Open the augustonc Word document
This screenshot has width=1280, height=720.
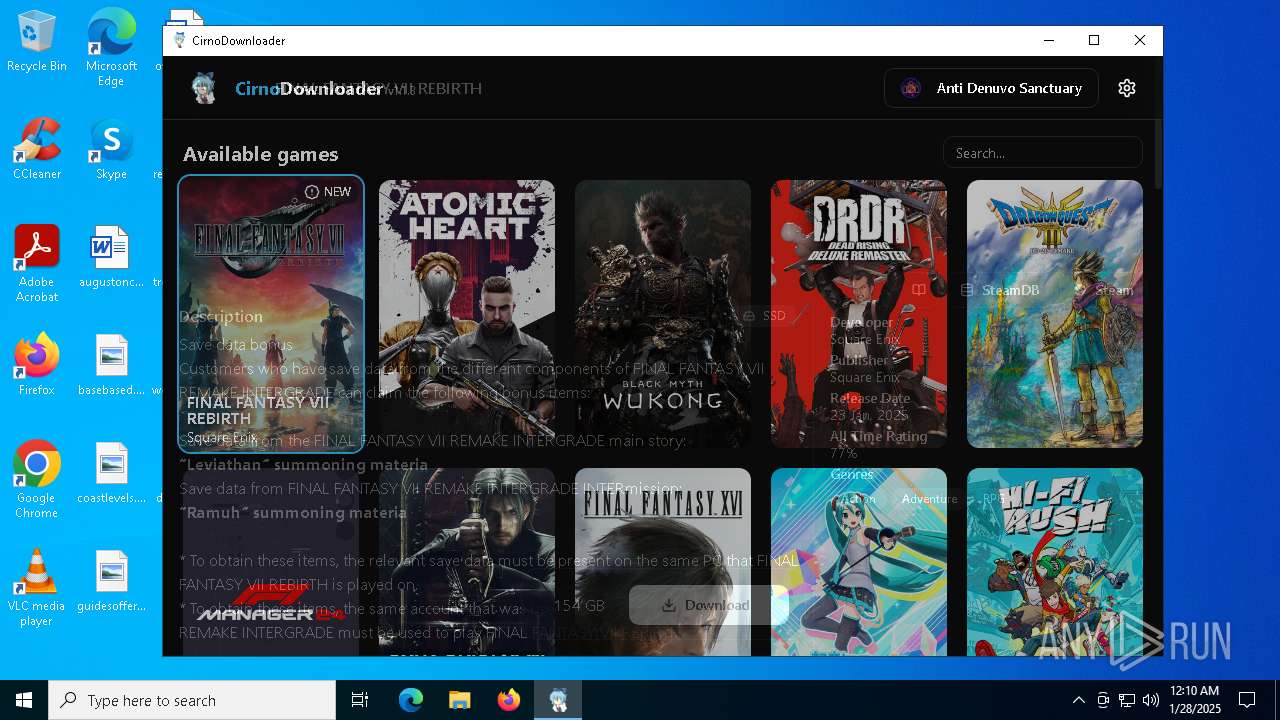click(111, 257)
